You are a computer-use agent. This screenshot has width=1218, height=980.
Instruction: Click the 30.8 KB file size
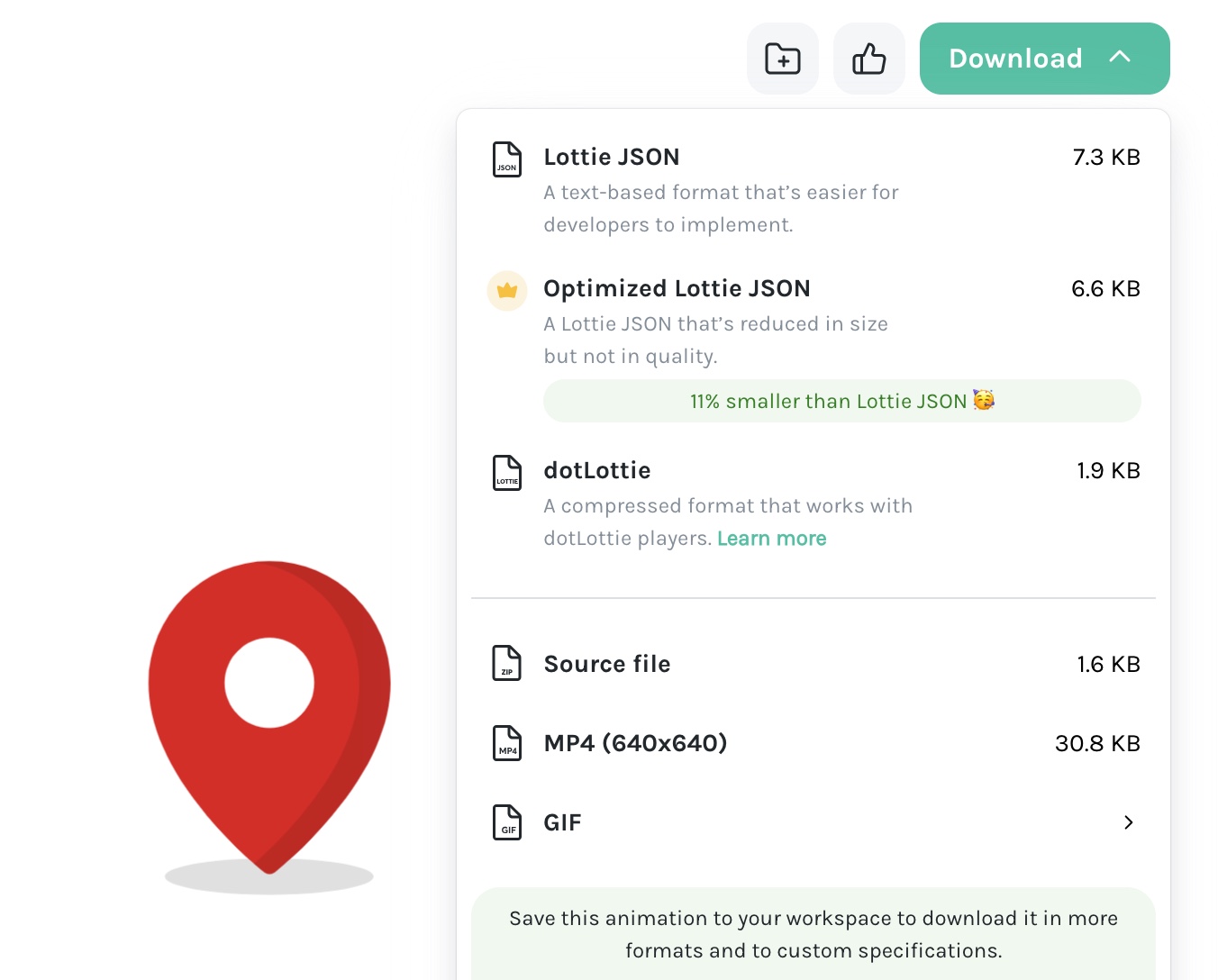point(1097,743)
